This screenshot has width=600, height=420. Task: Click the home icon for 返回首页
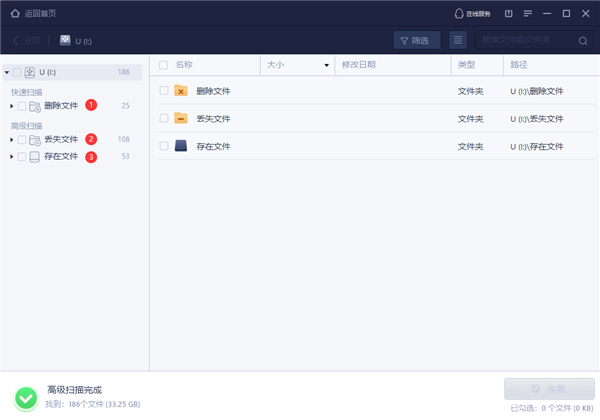(15, 13)
